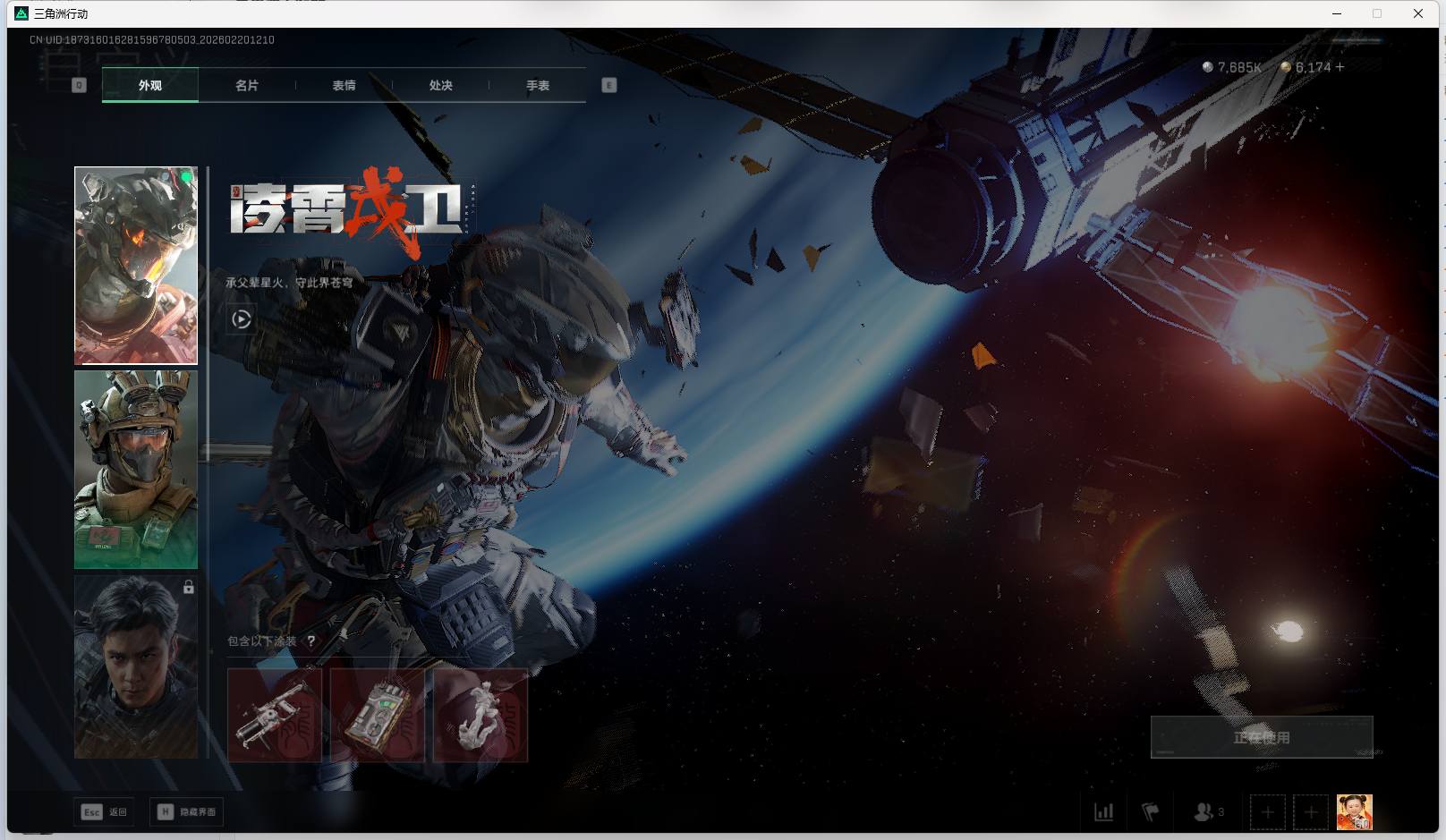Screen dimensions: 1446x840
Task: Click the 正在使用 button
Action: [1262, 737]
